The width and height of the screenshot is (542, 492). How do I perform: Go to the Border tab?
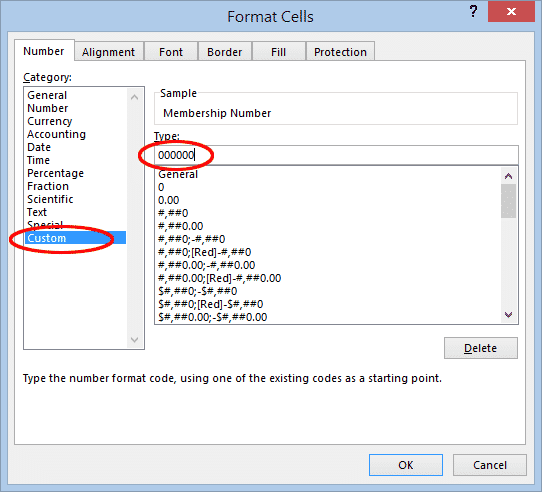click(225, 52)
